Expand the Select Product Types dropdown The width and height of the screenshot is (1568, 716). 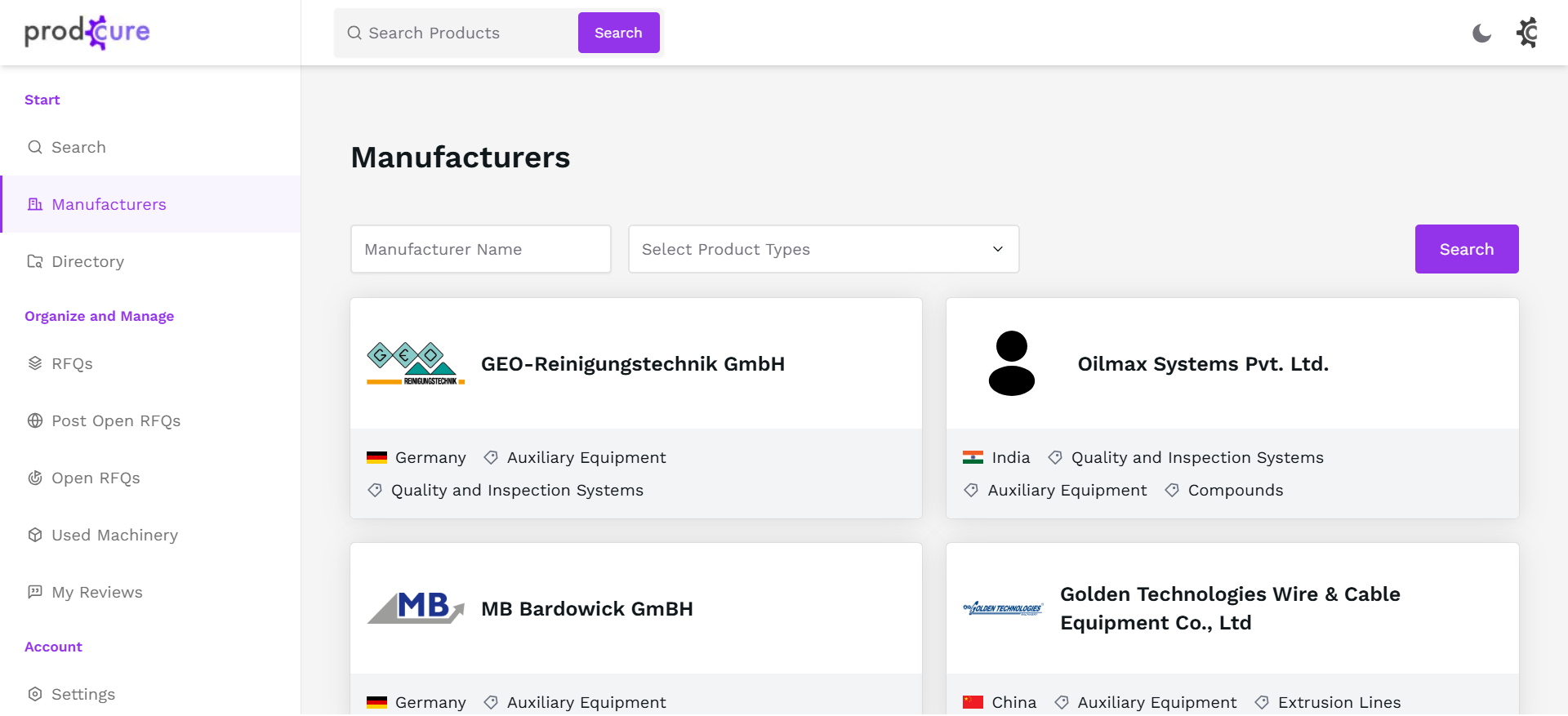pyautogui.click(x=823, y=249)
